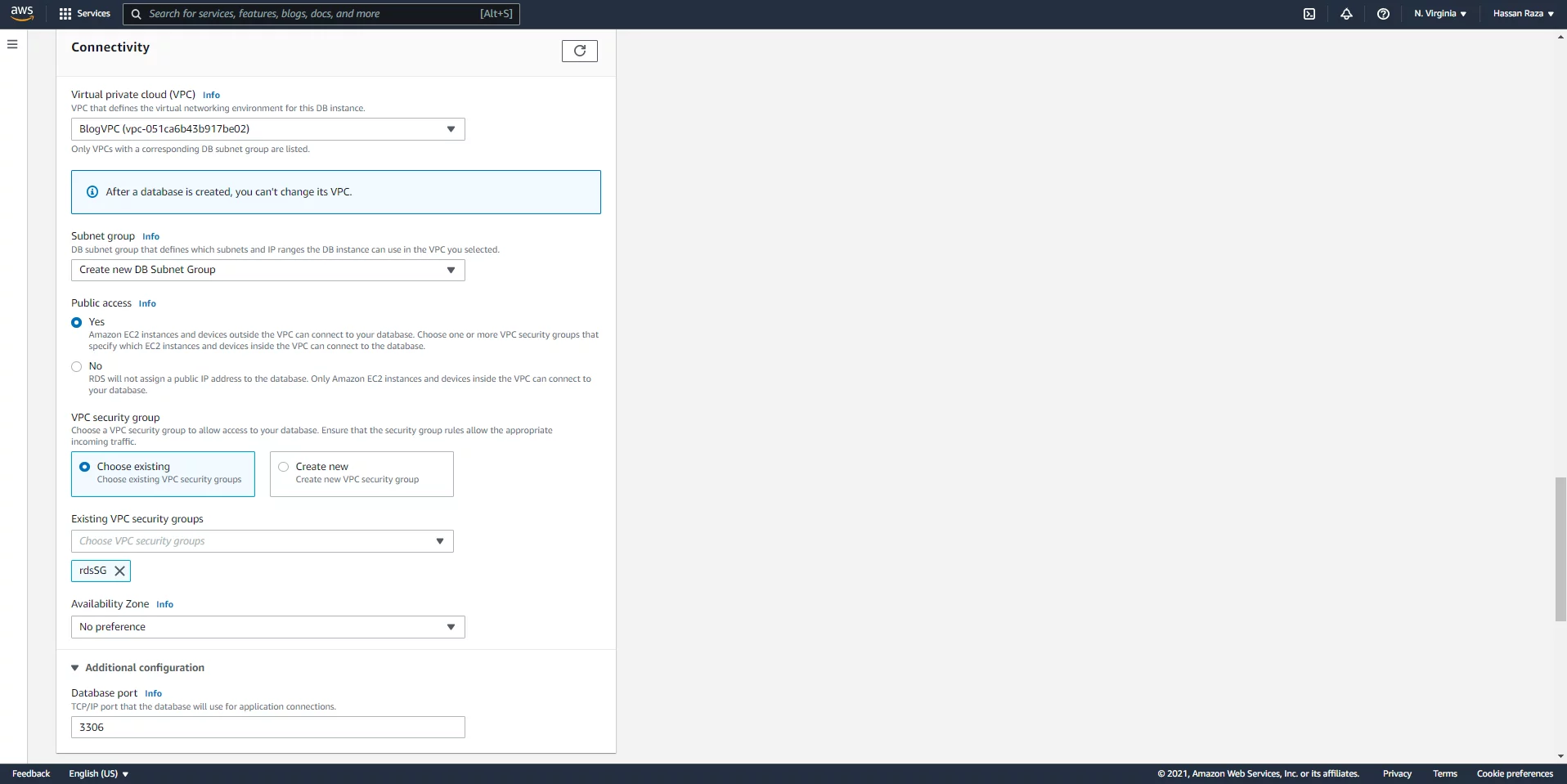This screenshot has height=784, width=1567.
Task: Open Existing VPC security groups dropdown
Action: (x=263, y=541)
